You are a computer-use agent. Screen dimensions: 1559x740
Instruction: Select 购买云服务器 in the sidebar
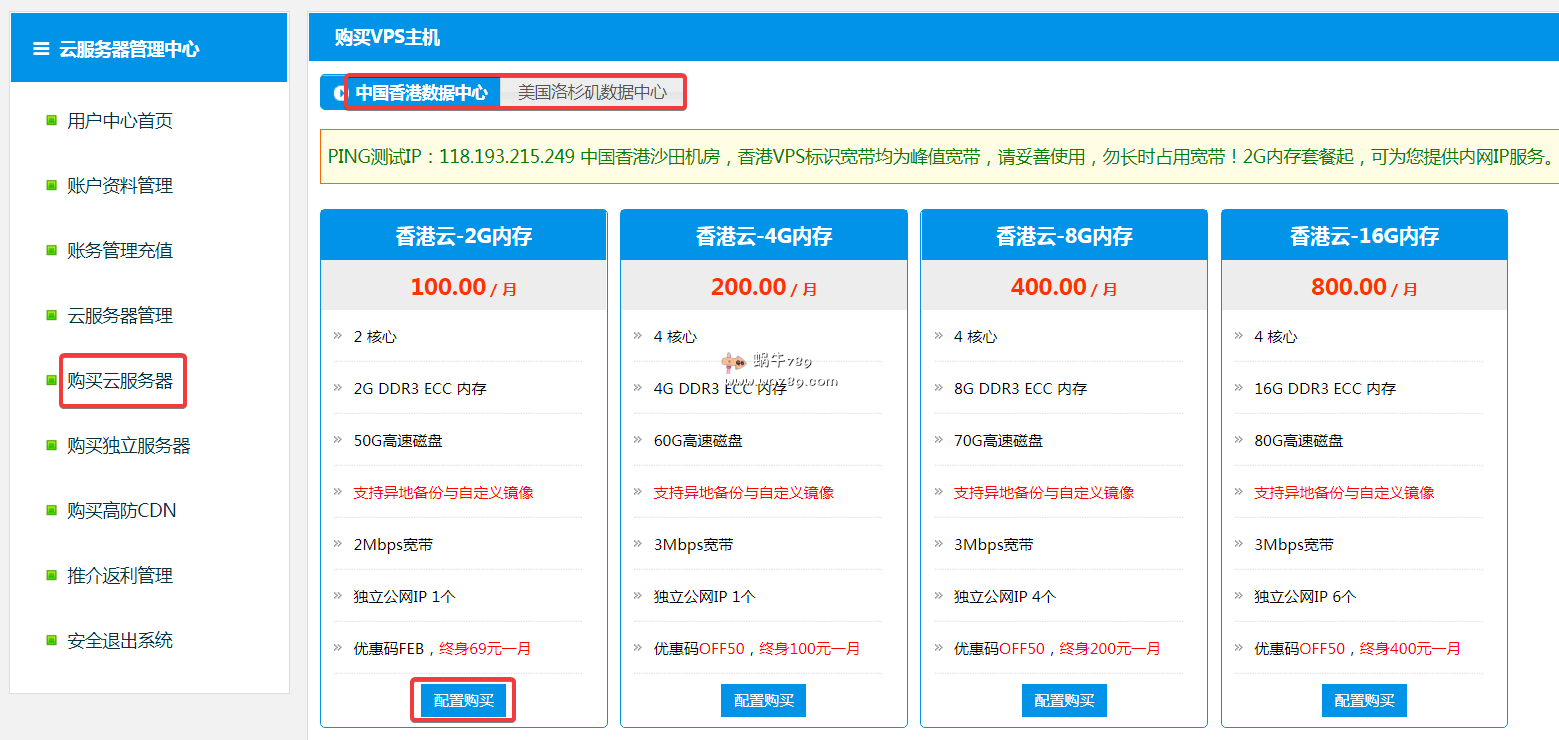click(120, 381)
